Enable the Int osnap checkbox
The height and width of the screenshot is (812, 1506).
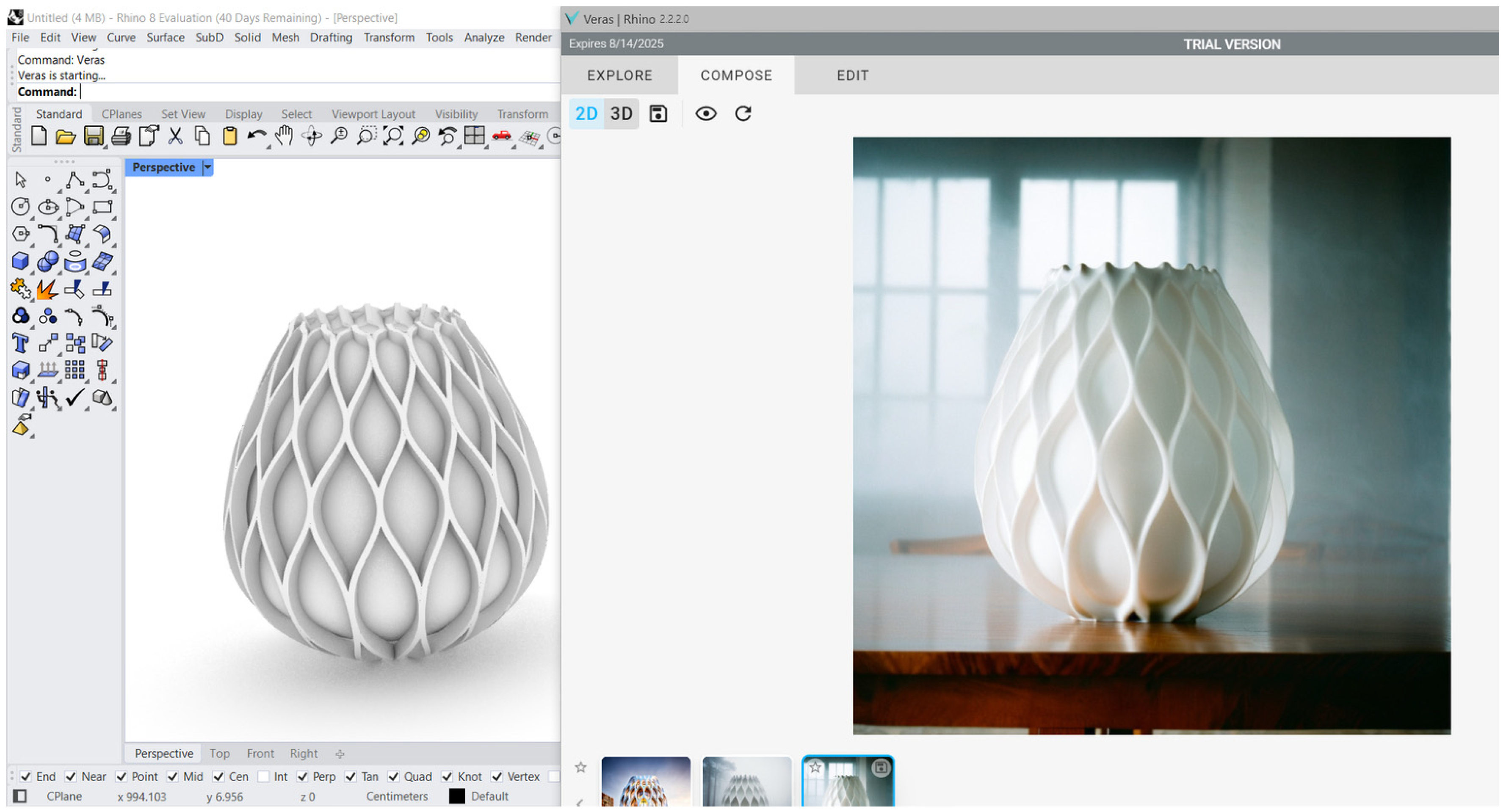click(x=263, y=776)
